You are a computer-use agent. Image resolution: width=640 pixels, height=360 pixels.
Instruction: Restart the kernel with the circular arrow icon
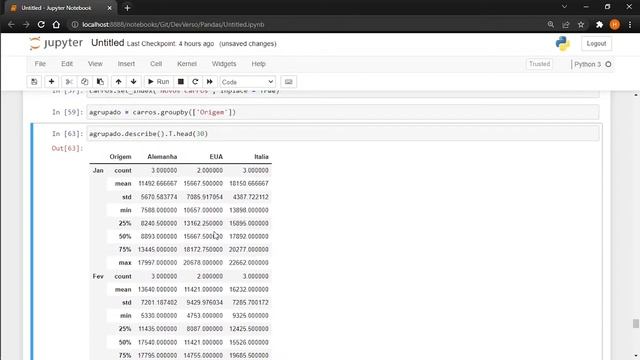point(195,82)
